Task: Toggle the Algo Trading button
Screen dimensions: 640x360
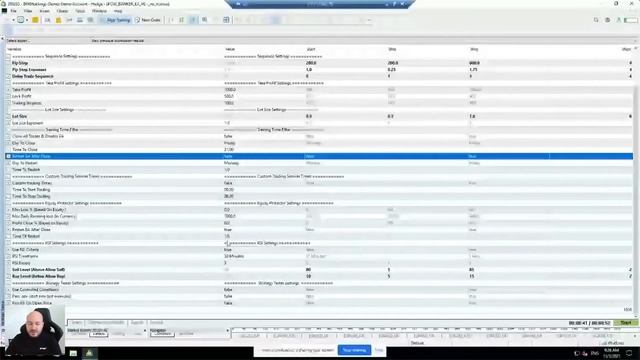Action: [x=115, y=20]
